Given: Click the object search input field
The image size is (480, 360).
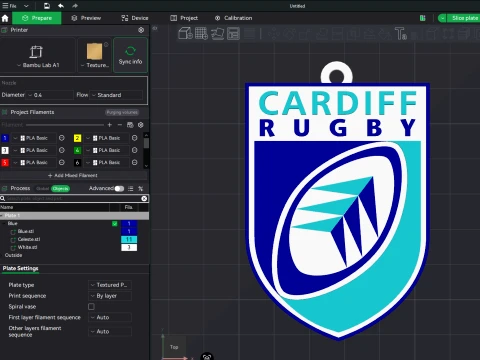Looking at the screenshot, I should (73, 199).
